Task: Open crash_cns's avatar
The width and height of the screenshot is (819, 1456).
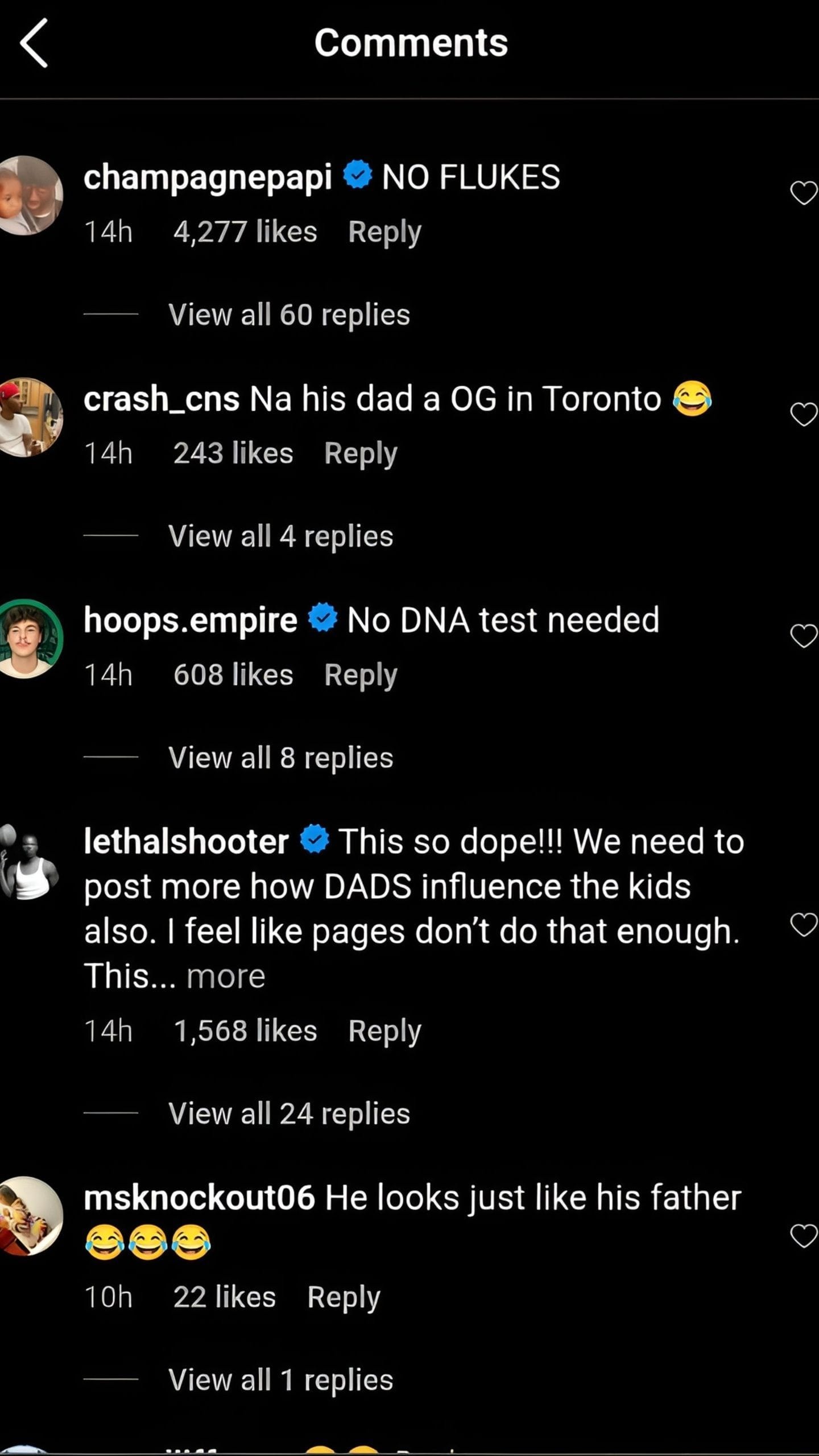Action: click(28, 417)
